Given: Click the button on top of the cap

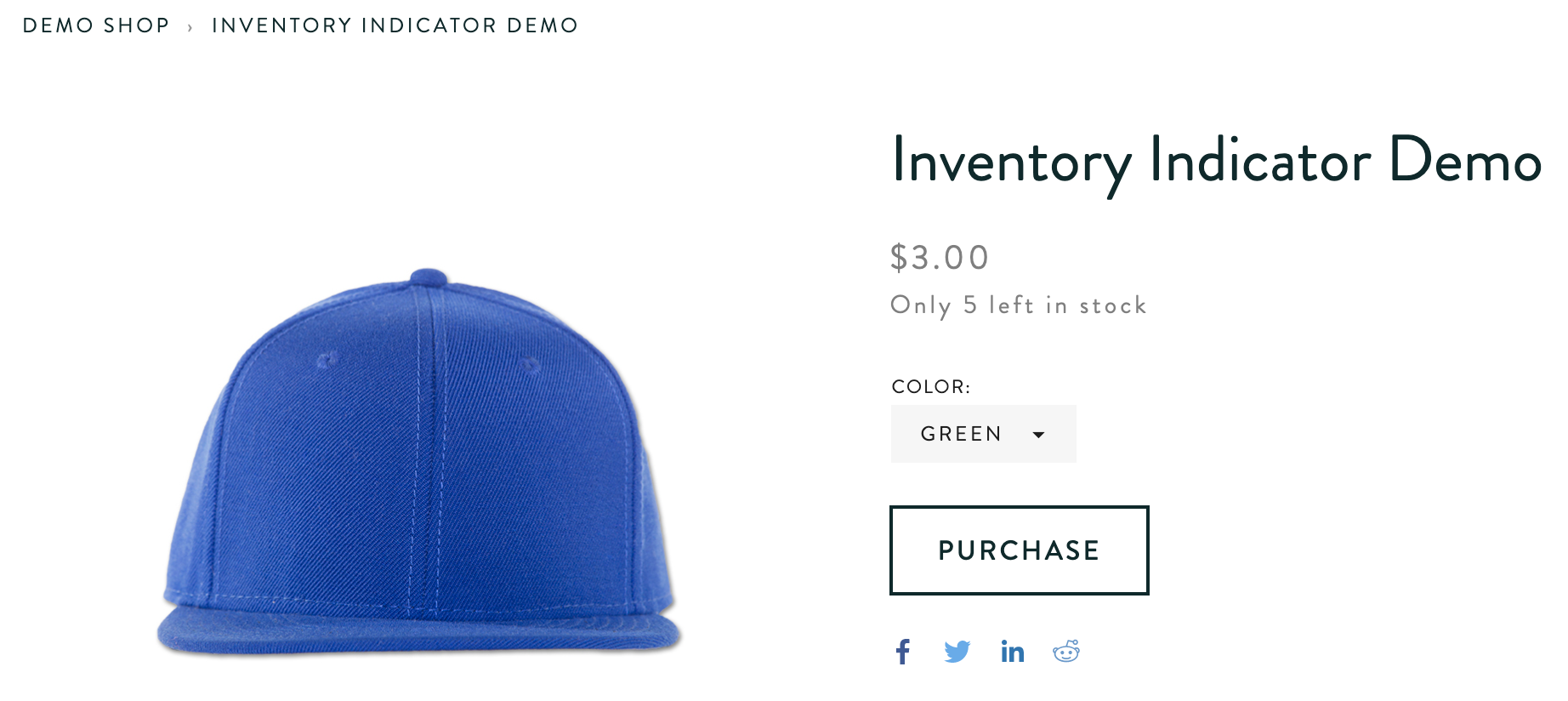Looking at the screenshot, I should [x=429, y=277].
